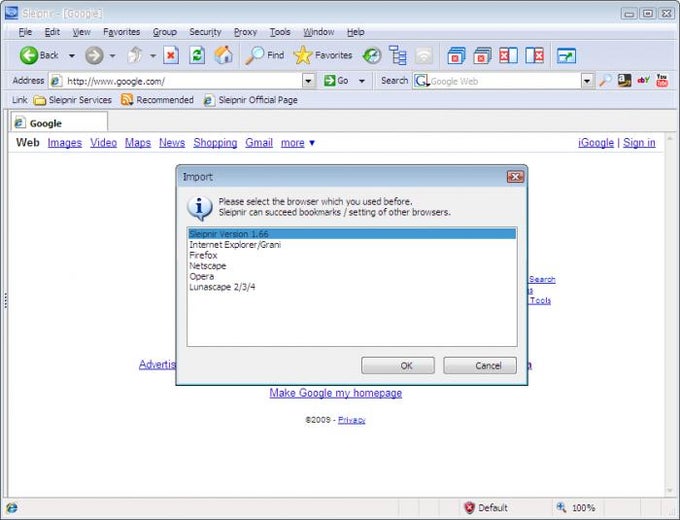Viewport: 680px width, 520px height.
Task: Click Make Google my homepage link
Action: [336, 393]
